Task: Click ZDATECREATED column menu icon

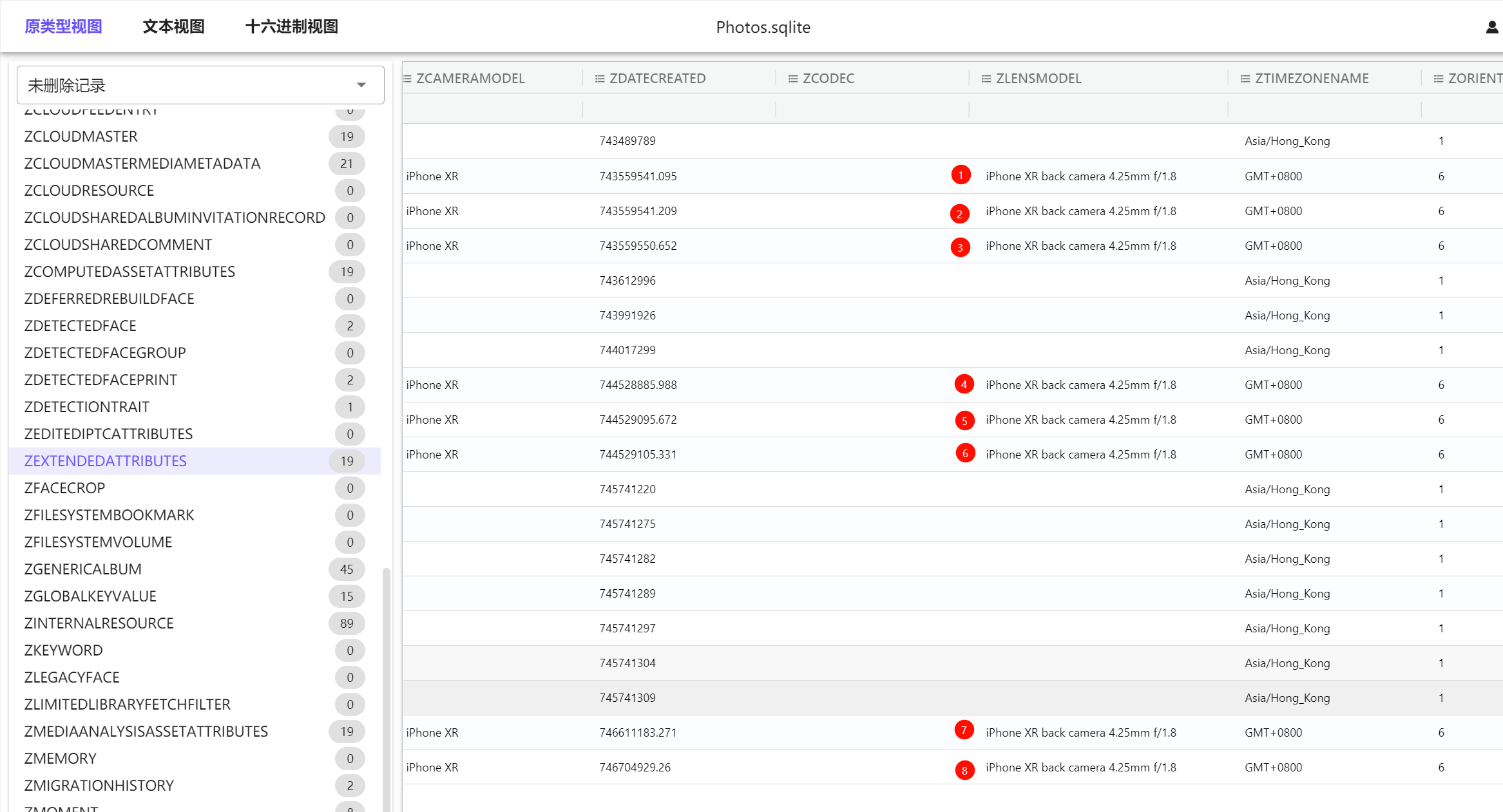Action: coord(600,79)
